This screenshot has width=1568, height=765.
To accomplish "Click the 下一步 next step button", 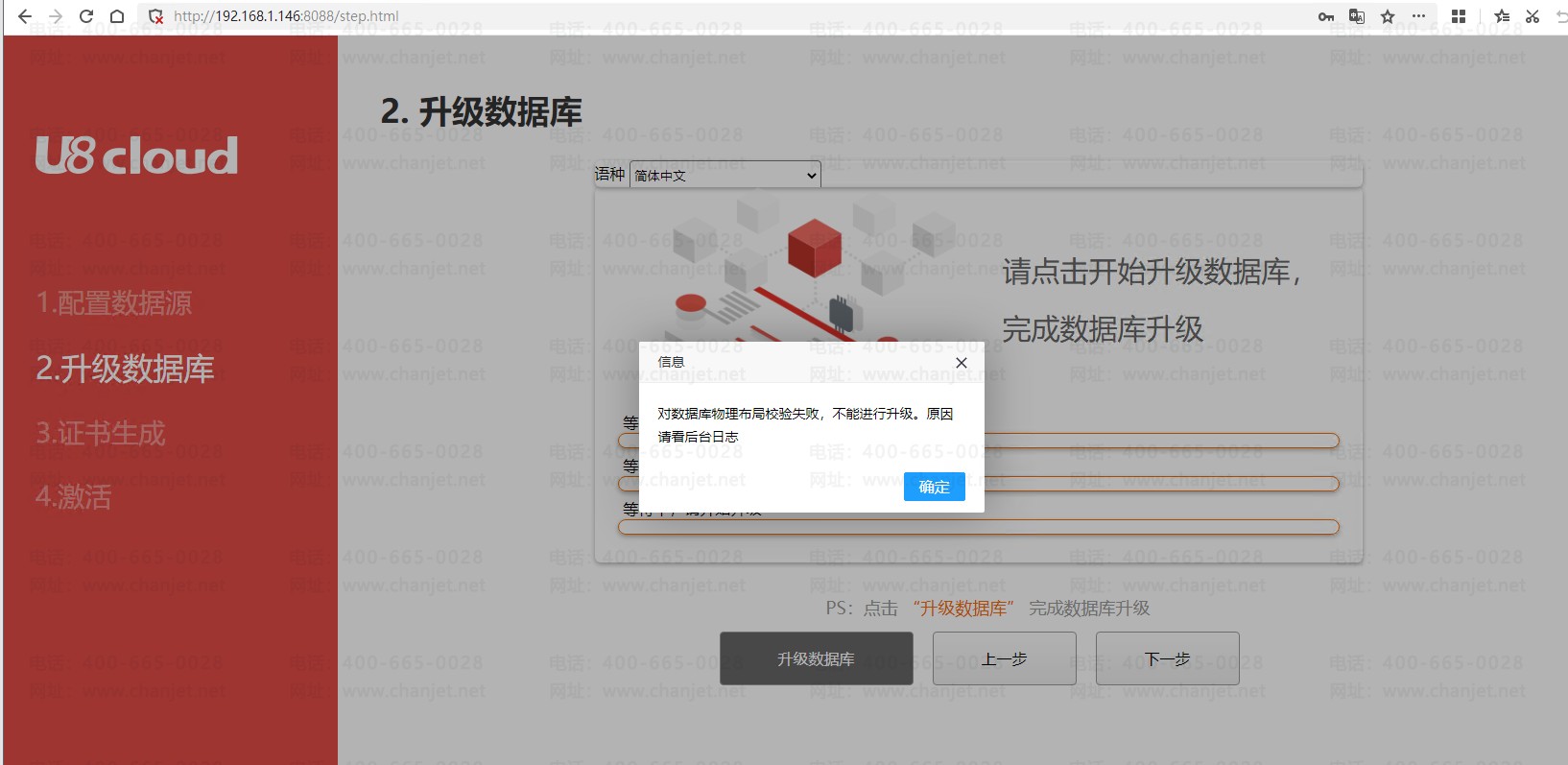I will coord(1168,658).
